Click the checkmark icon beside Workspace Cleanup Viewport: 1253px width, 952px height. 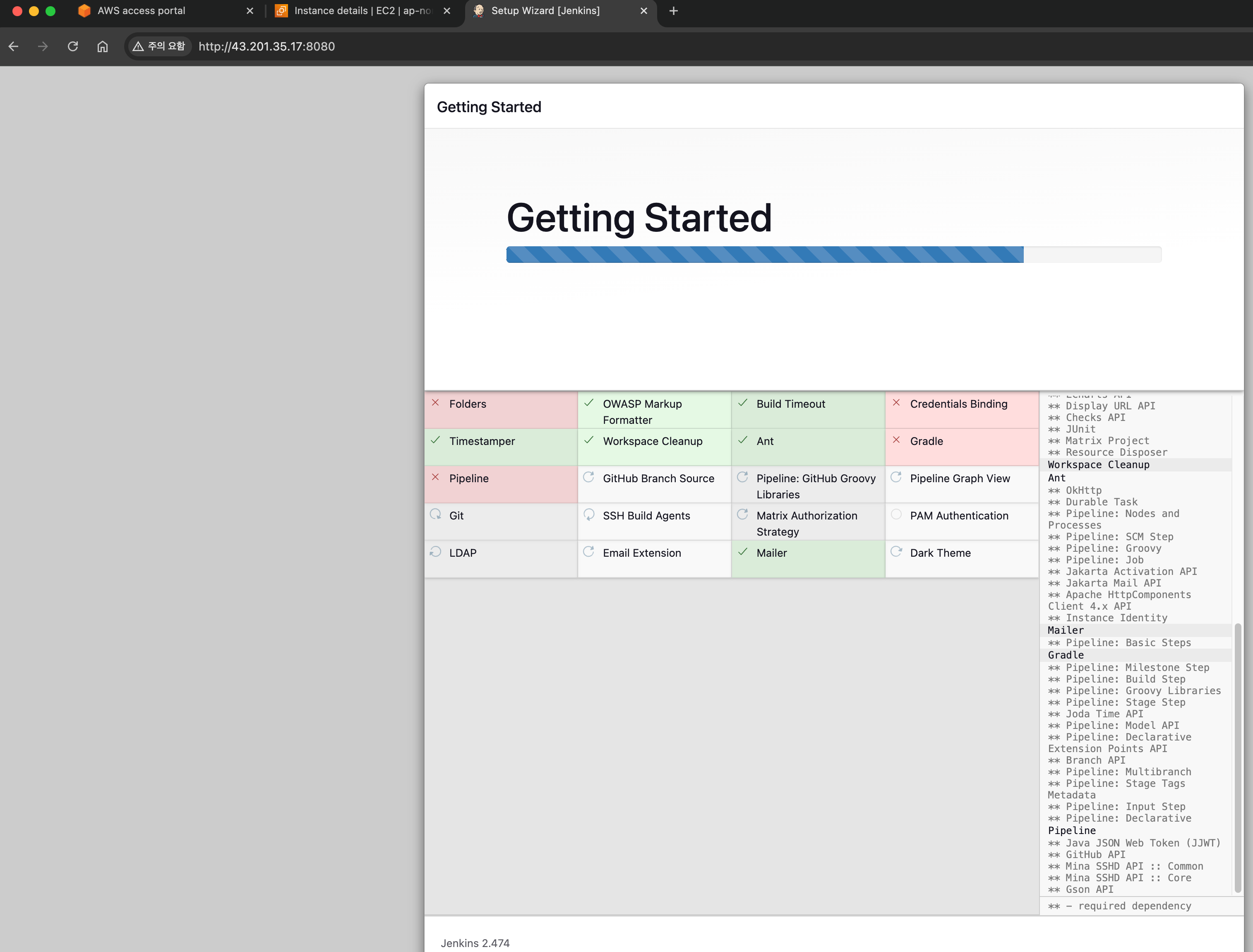(589, 440)
